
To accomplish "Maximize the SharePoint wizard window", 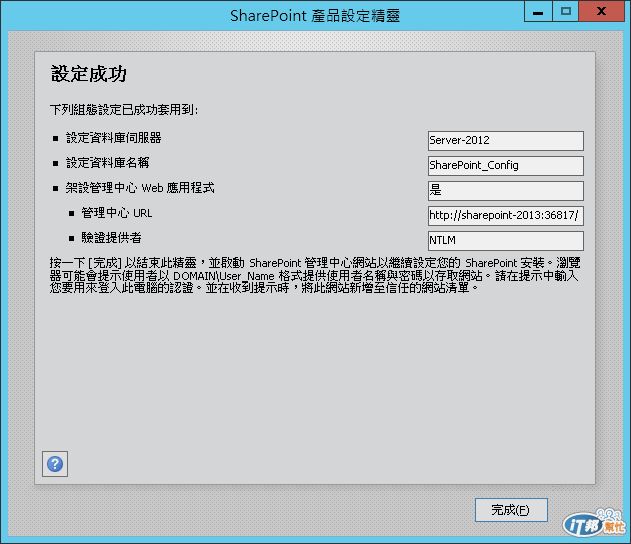I will point(565,11).
